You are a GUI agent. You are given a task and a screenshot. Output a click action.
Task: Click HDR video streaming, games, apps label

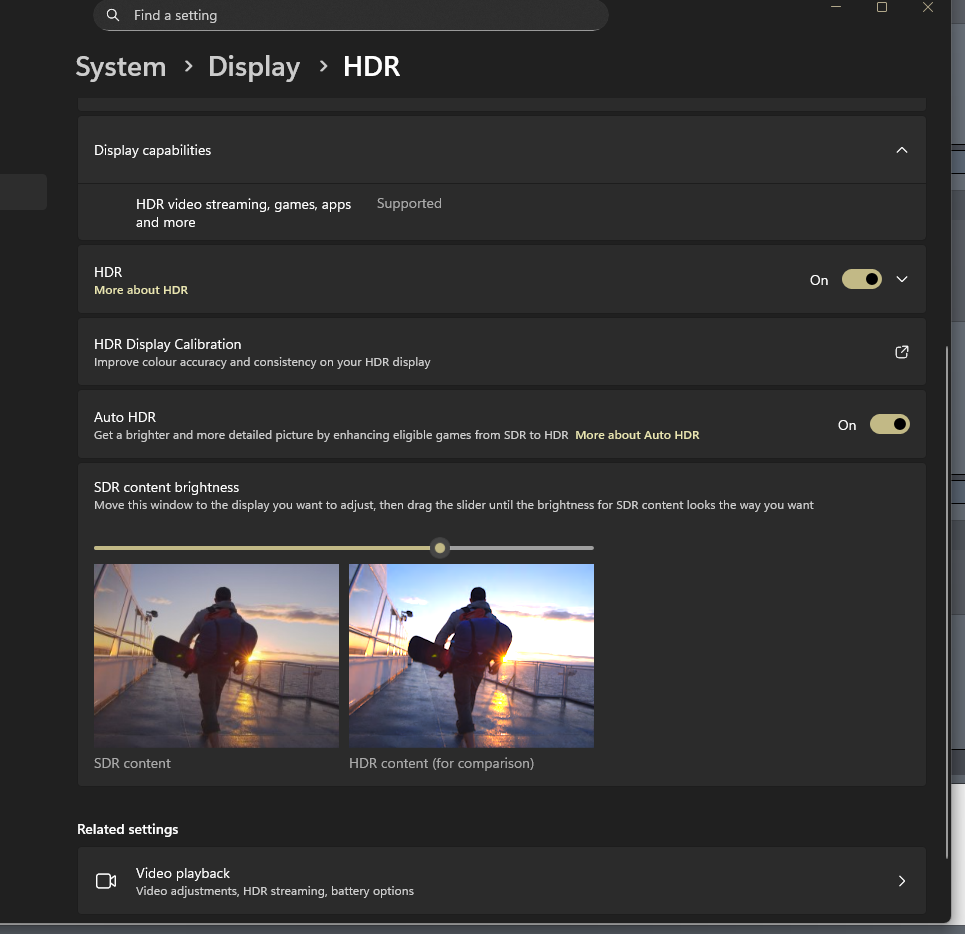[244, 213]
